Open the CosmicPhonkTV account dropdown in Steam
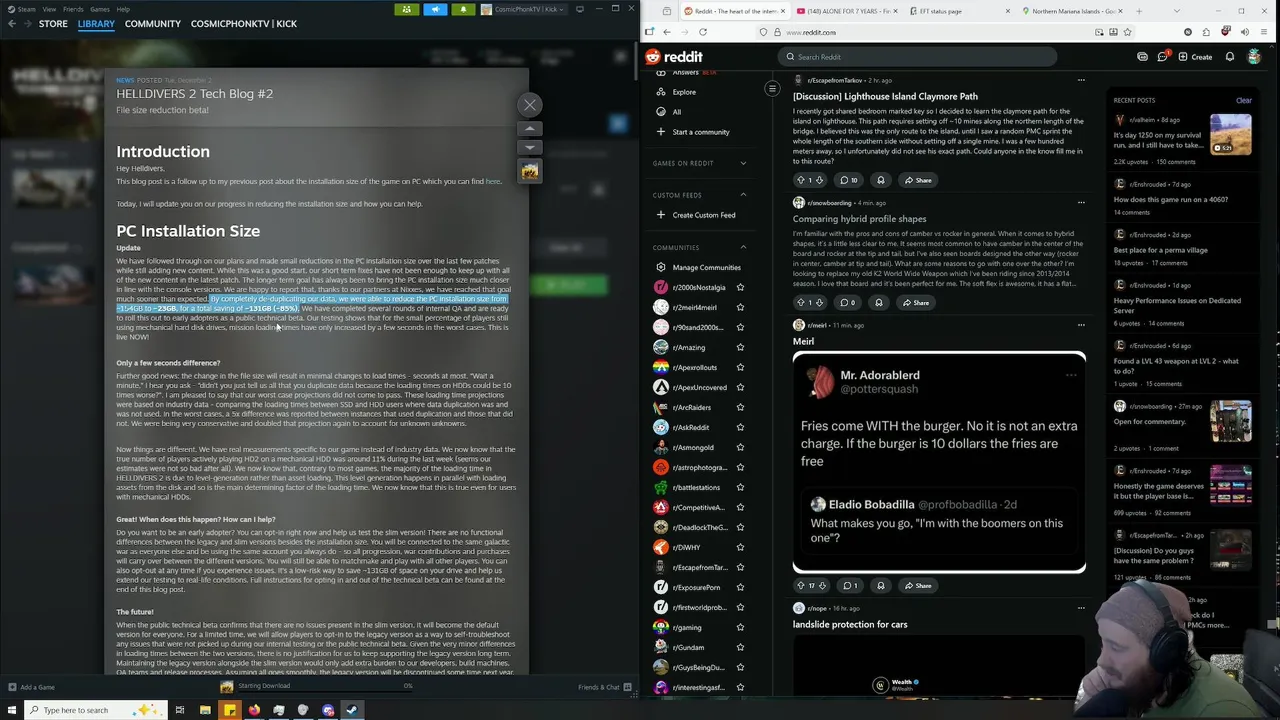This screenshot has width=1280, height=720. point(522,9)
